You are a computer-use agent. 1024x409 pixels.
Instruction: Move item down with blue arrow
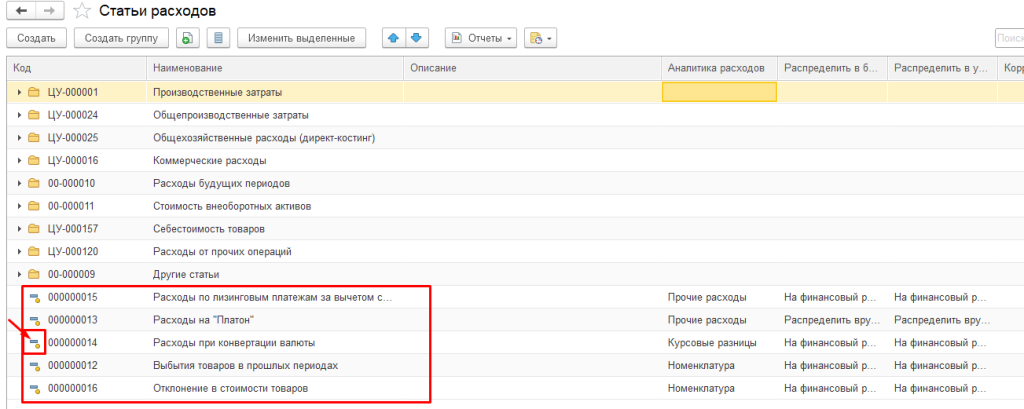[416, 38]
